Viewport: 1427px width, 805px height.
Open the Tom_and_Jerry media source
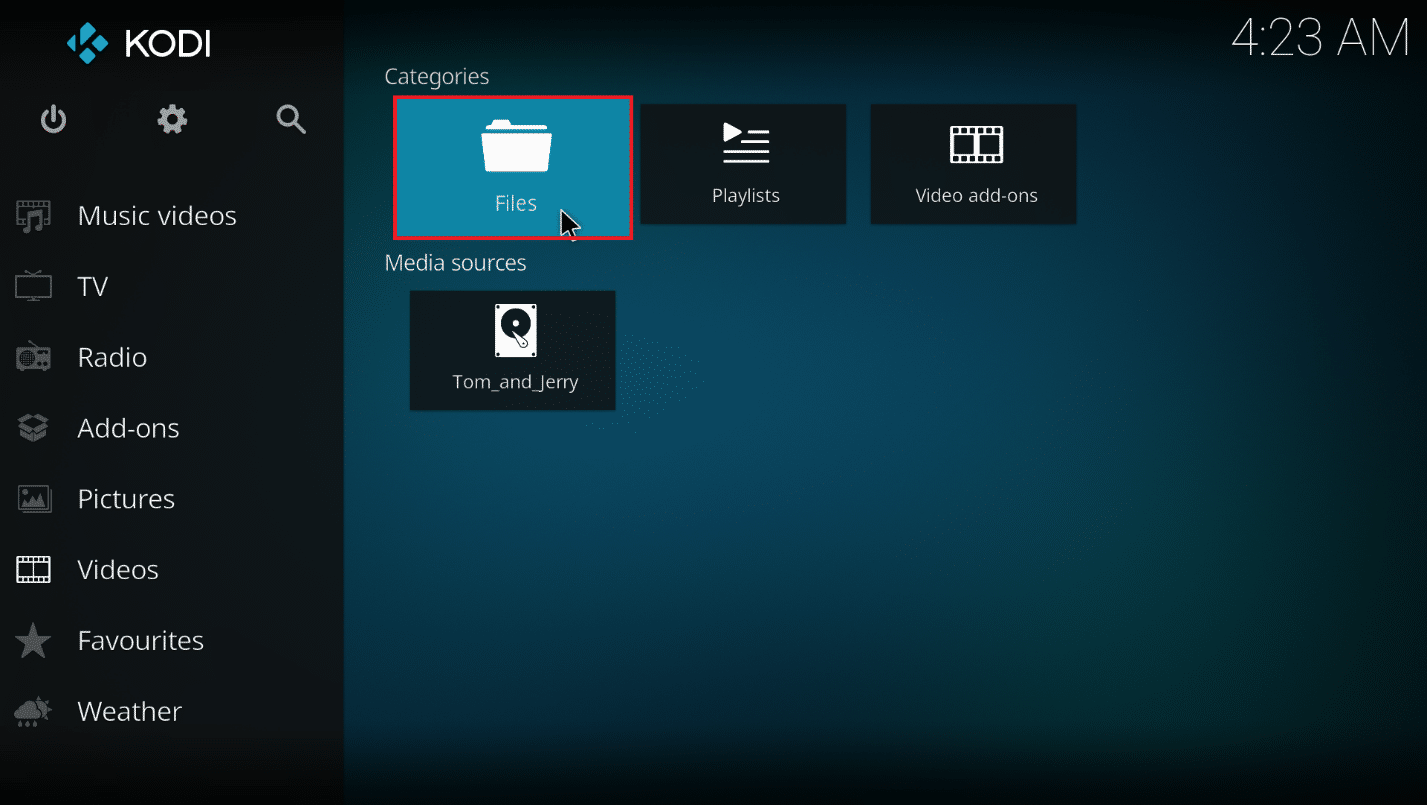(513, 350)
